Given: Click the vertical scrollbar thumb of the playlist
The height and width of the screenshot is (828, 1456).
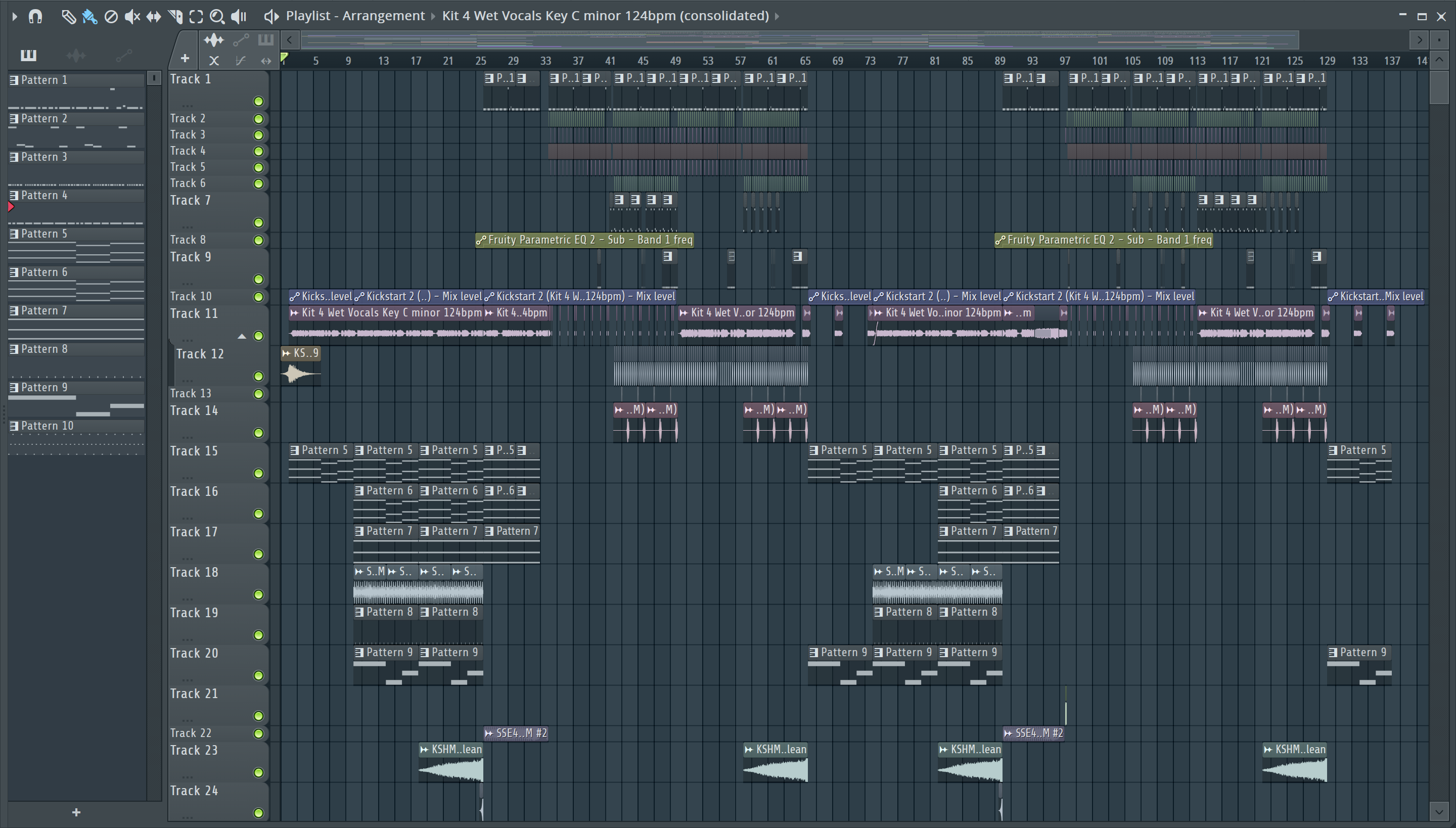Looking at the screenshot, I should click(x=1439, y=86).
